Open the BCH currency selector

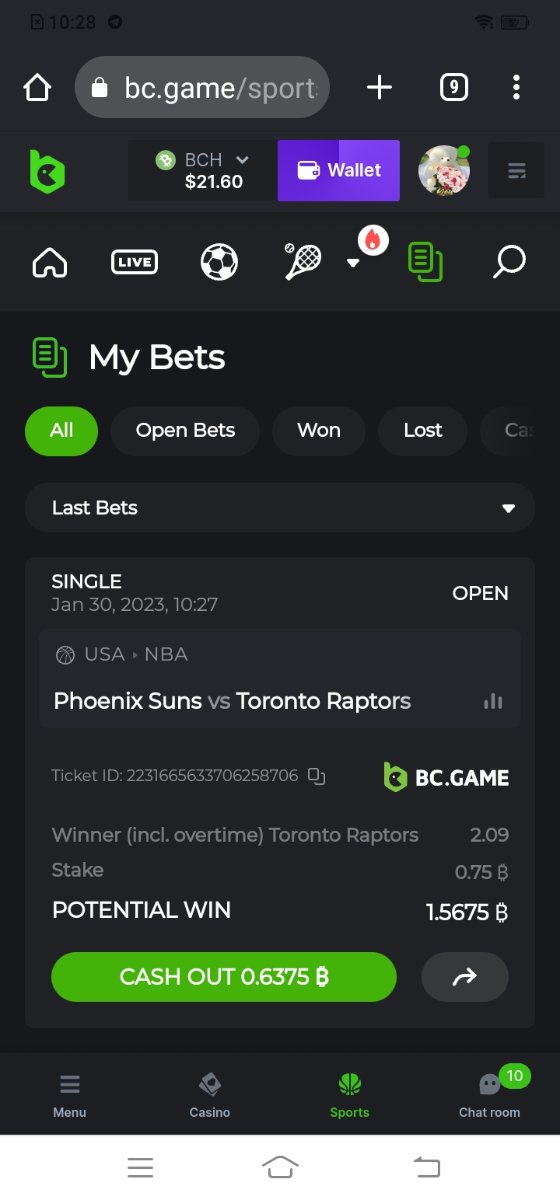[203, 171]
